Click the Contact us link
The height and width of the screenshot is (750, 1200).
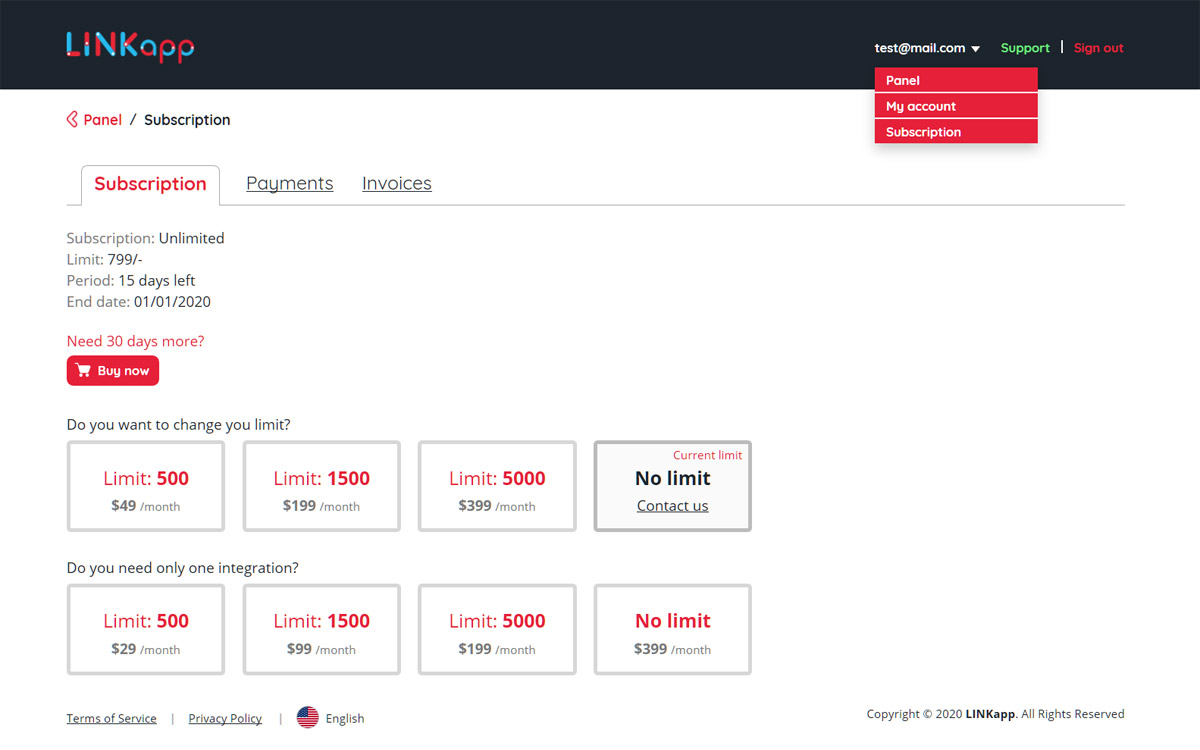[x=672, y=506]
